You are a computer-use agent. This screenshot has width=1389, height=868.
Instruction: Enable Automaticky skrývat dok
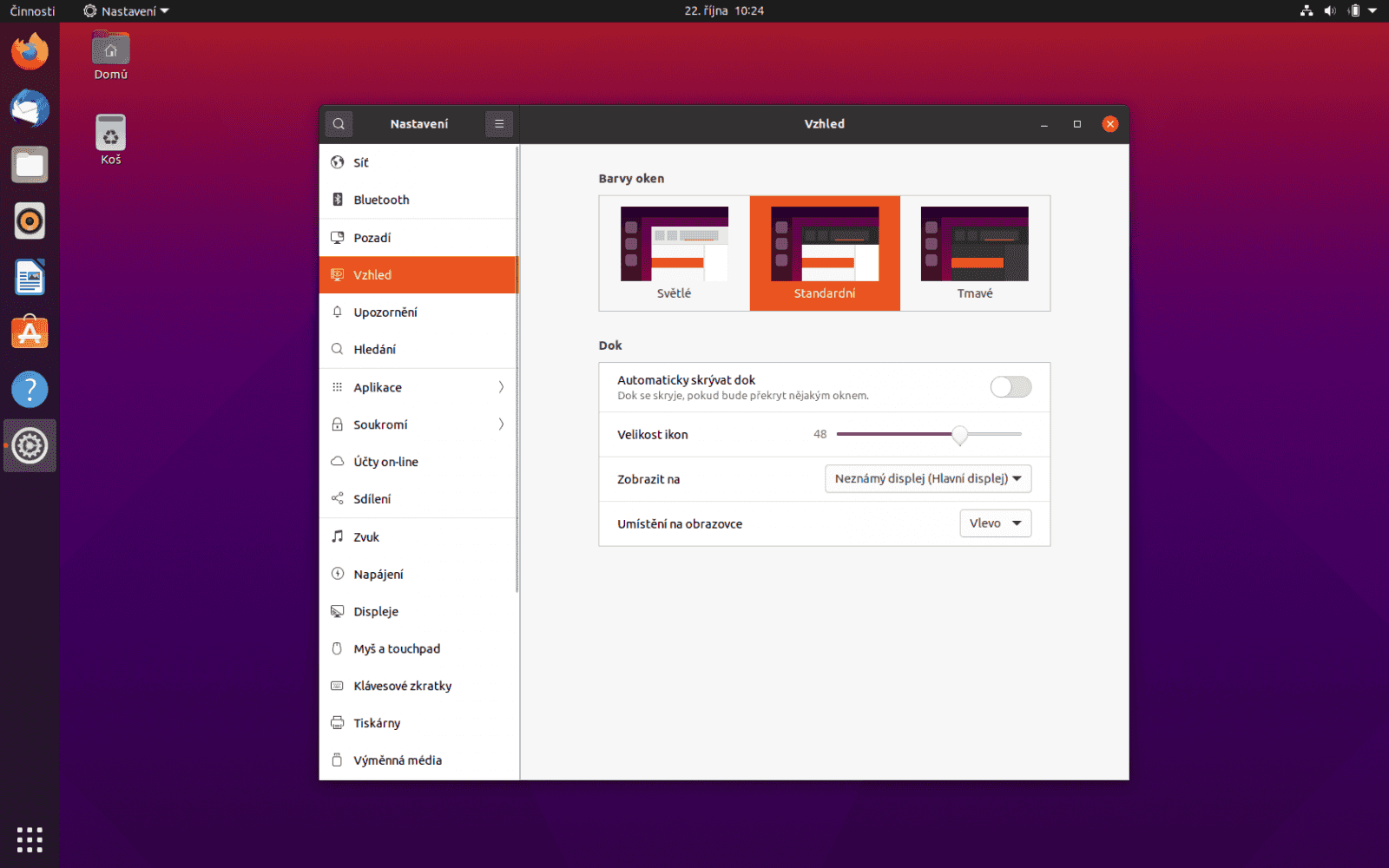coord(1010,387)
